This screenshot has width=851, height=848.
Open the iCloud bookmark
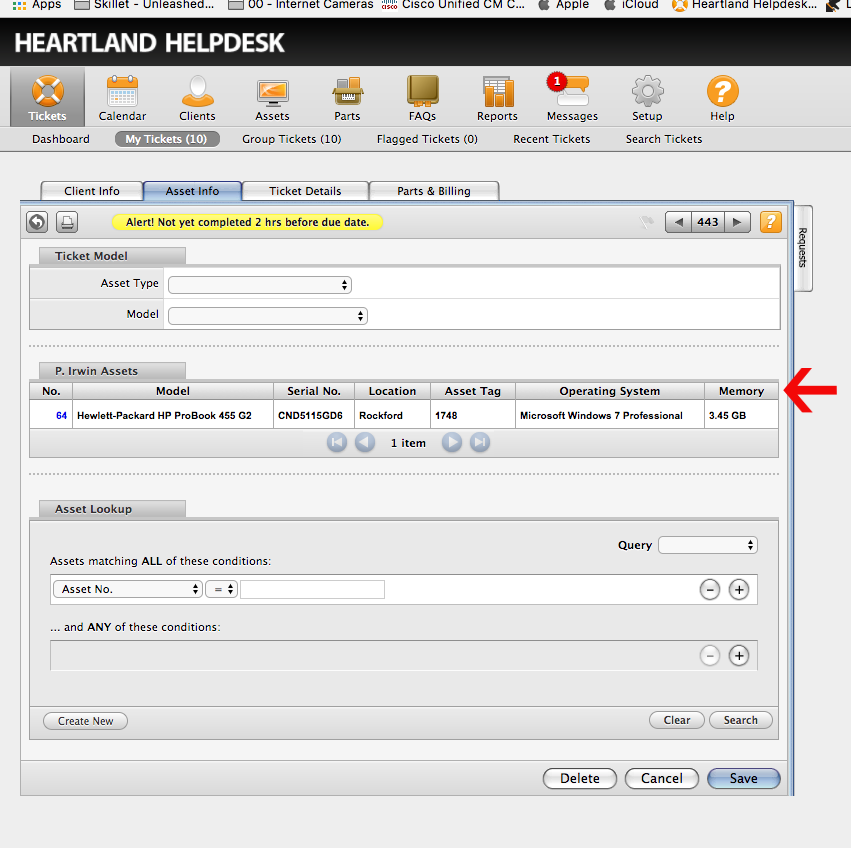(631, 5)
